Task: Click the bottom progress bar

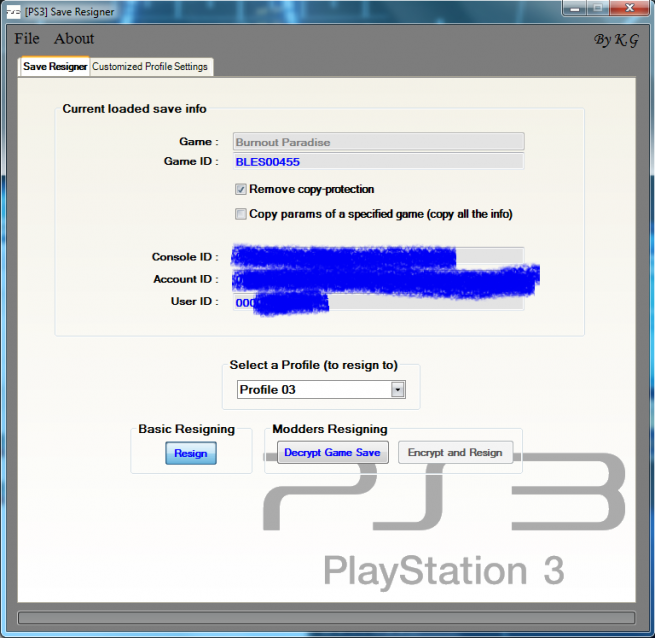Action: pos(326,618)
